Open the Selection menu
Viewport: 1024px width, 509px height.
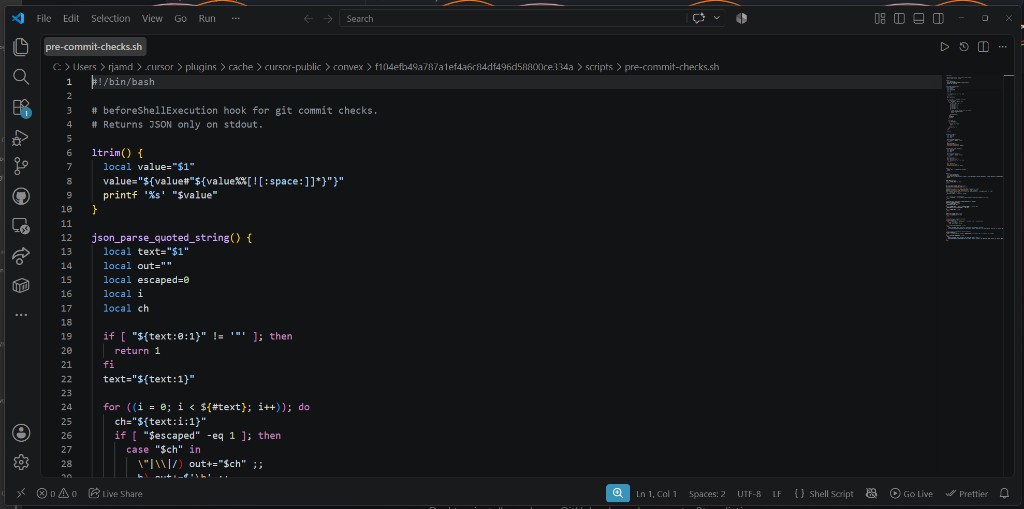pyautogui.click(x=110, y=18)
